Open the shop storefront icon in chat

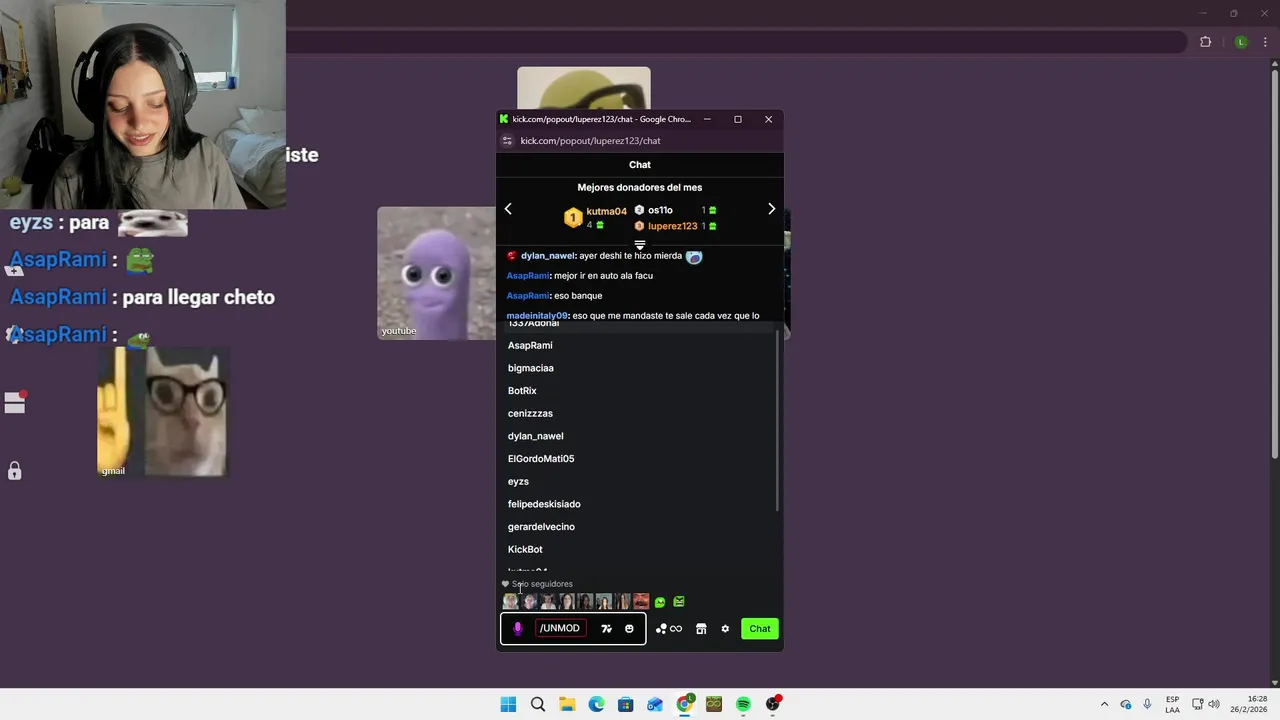701,629
